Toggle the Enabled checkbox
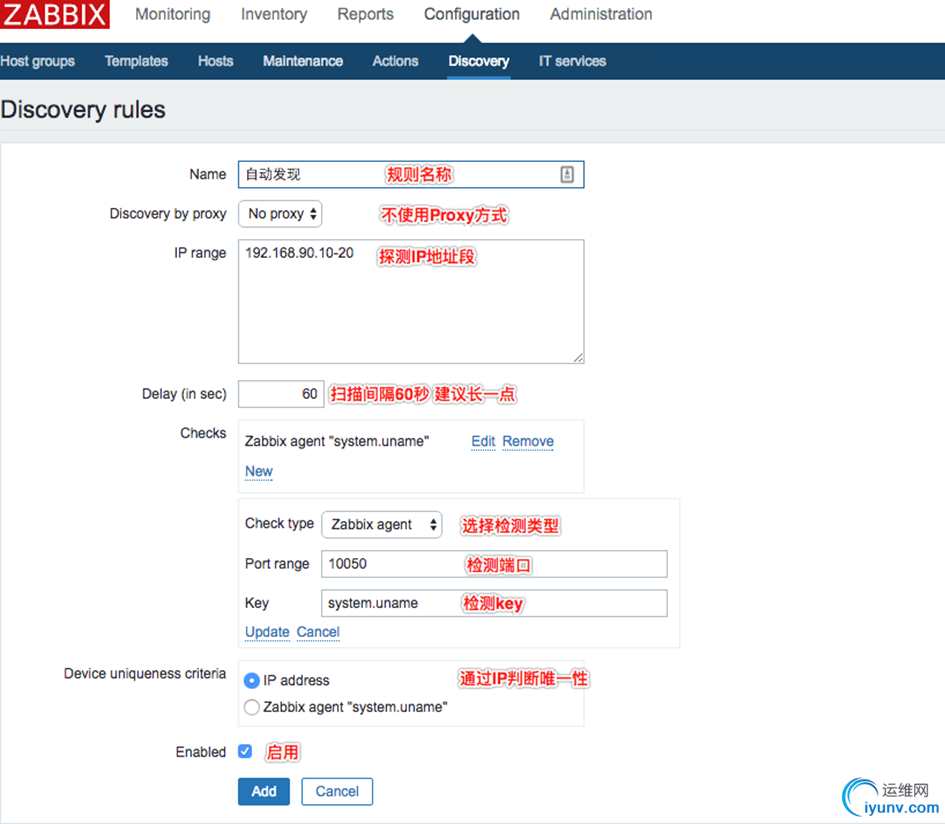The width and height of the screenshot is (945, 824). (245, 751)
